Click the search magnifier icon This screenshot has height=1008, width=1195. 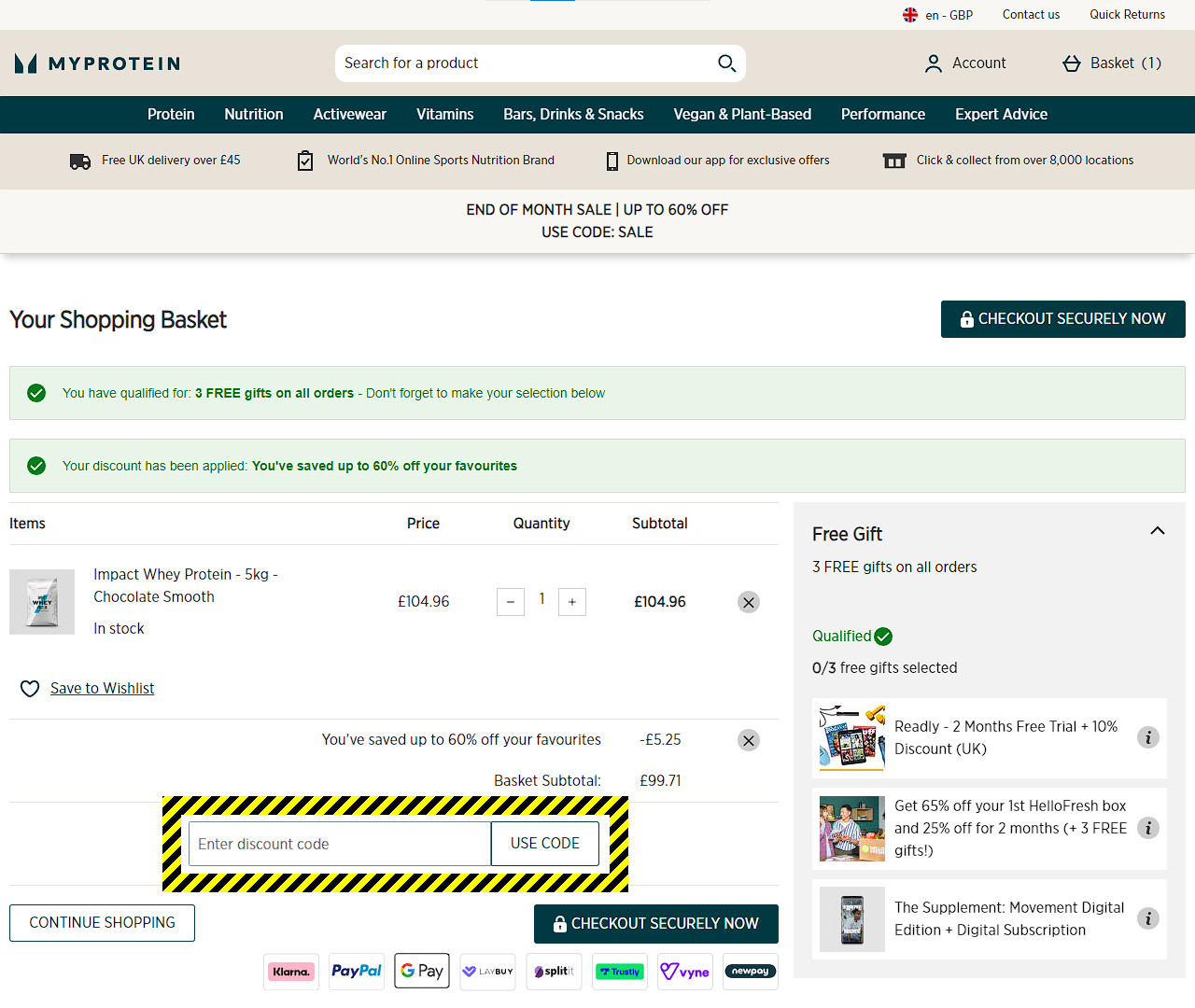click(726, 63)
